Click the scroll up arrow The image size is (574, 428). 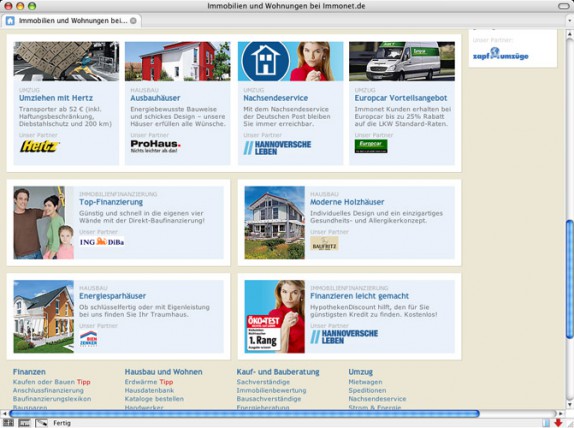[x=570, y=34]
